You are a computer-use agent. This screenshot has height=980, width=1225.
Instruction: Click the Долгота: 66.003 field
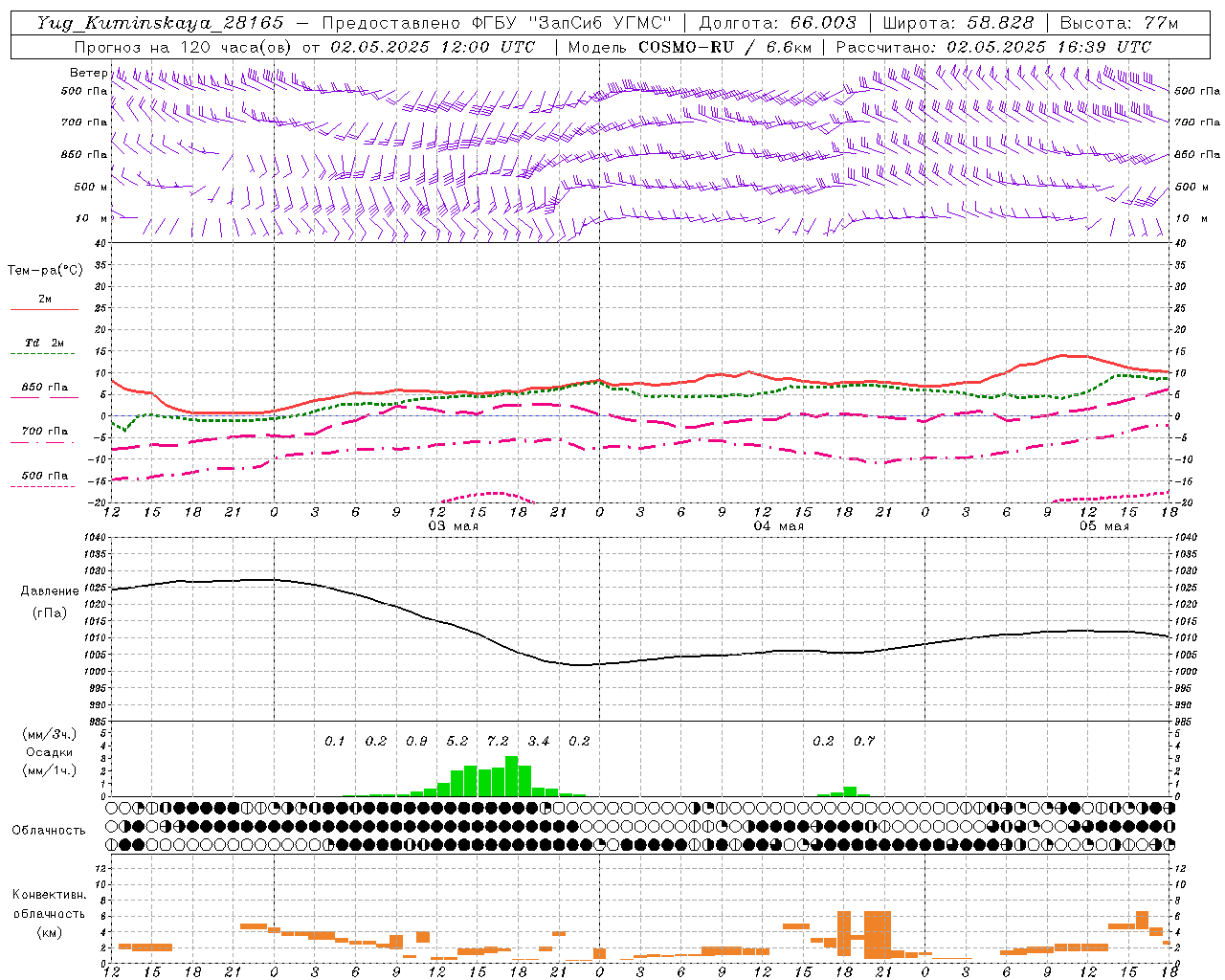pyautogui.click(x=777, y=23)
